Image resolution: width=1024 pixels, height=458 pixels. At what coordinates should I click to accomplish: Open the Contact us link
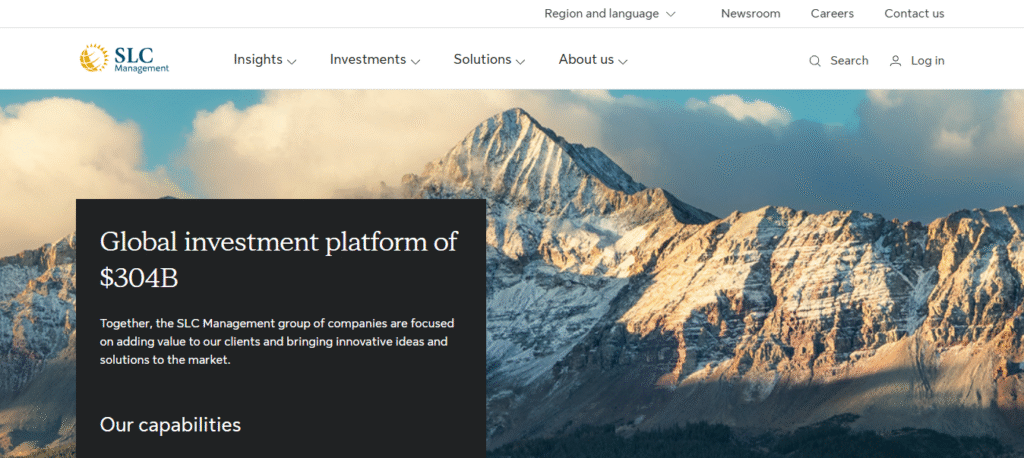click(914, 14)
